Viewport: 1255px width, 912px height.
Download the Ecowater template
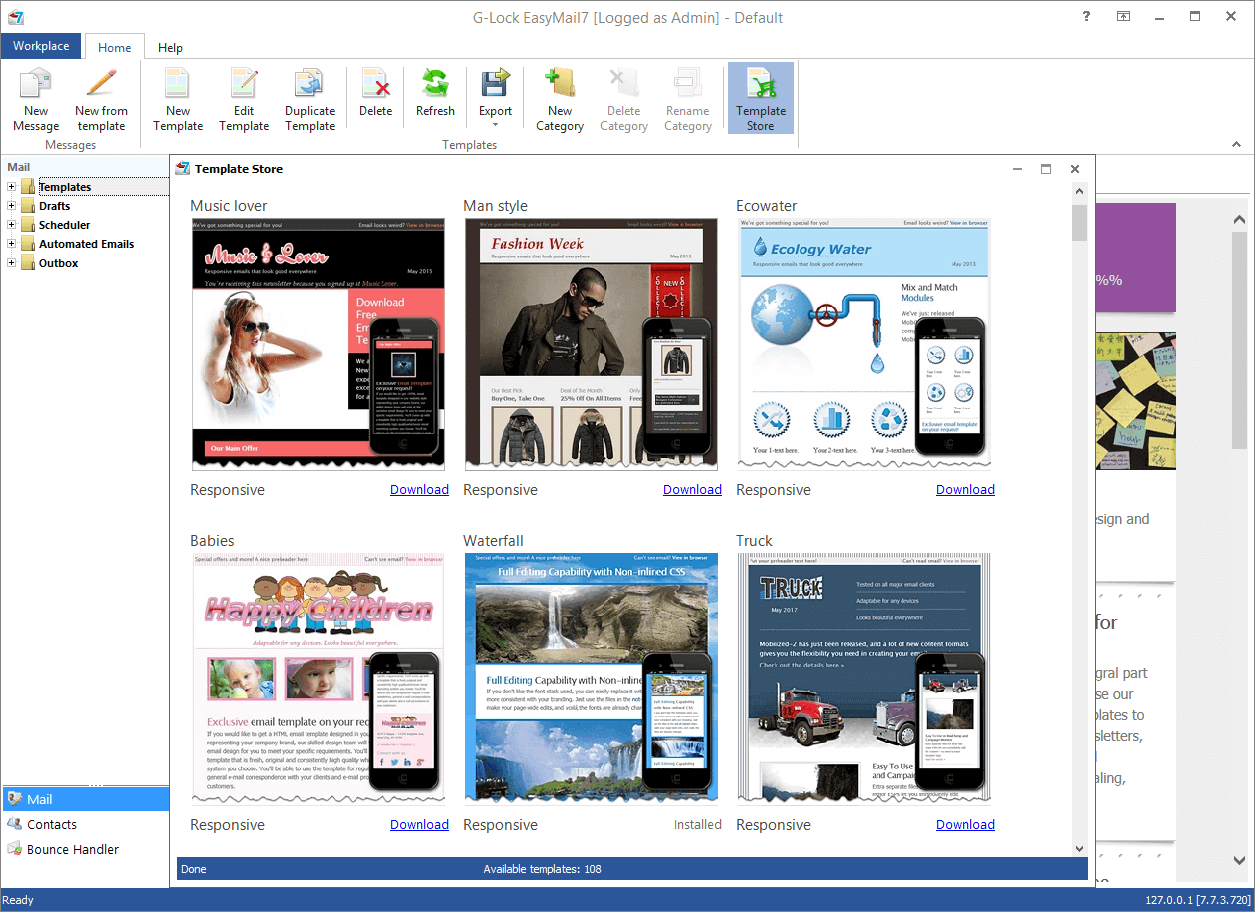point(965,489)
